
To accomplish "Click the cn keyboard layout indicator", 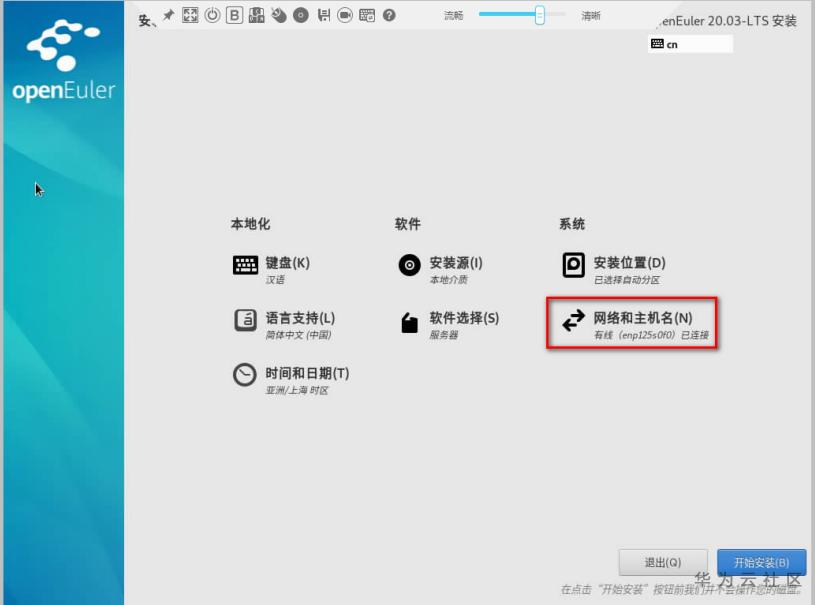I will click(690, 44).
